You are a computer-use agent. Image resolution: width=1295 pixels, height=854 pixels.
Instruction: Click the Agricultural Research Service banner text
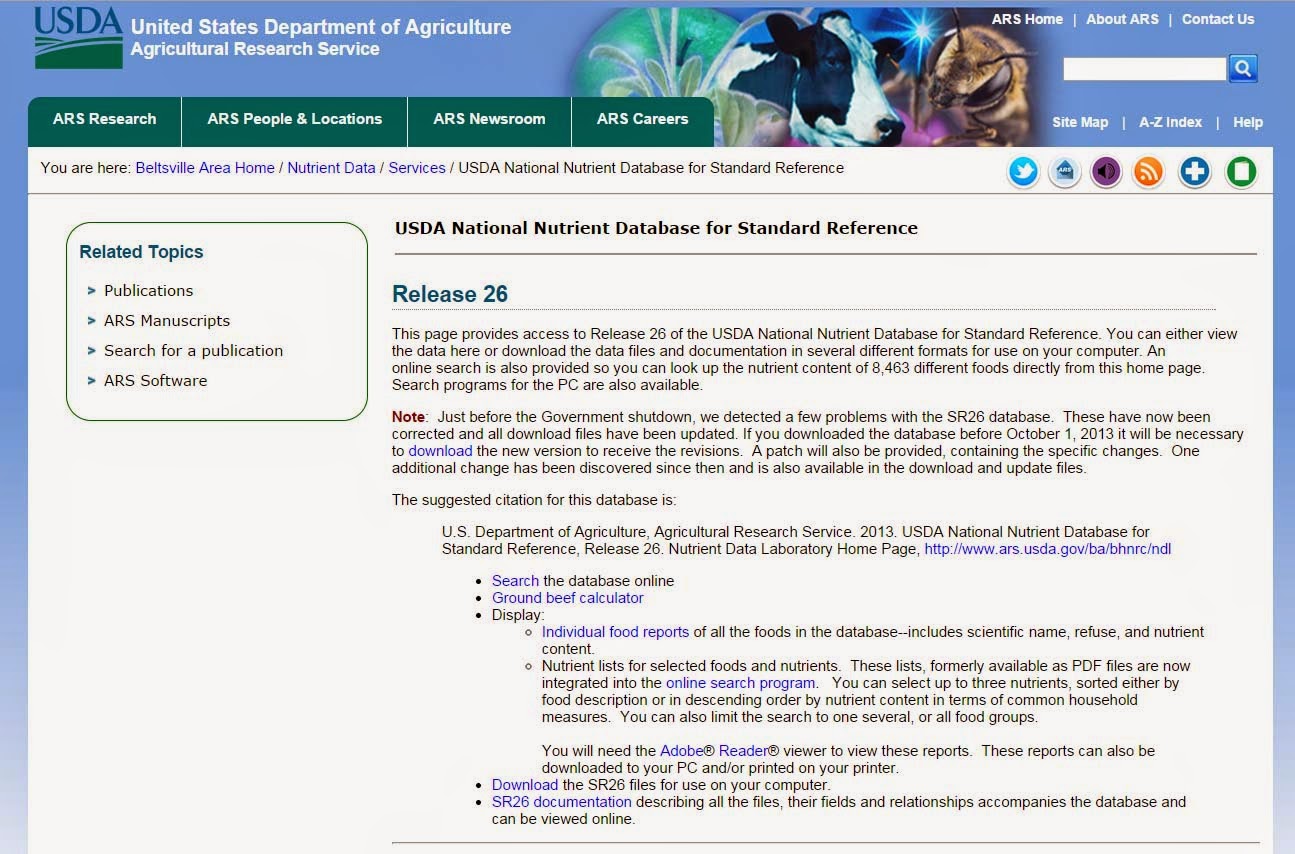point(255,49)
